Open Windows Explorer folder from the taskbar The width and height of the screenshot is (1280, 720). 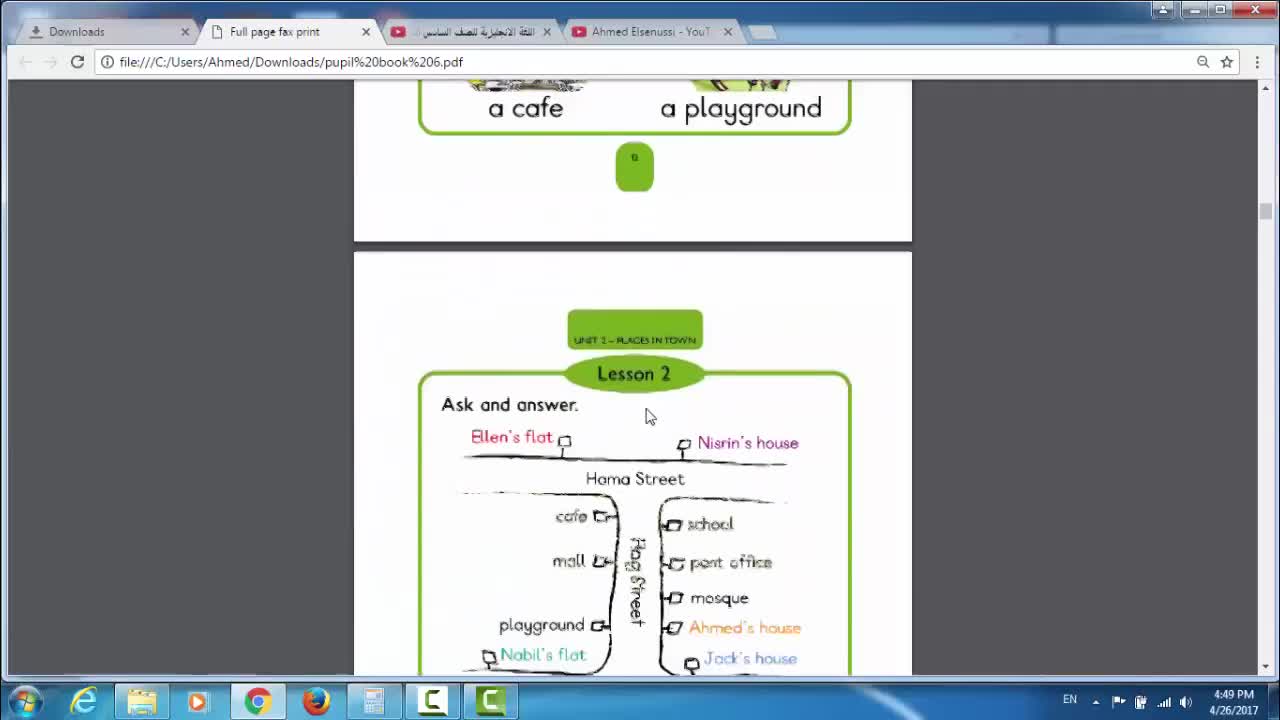click(142, 702)
